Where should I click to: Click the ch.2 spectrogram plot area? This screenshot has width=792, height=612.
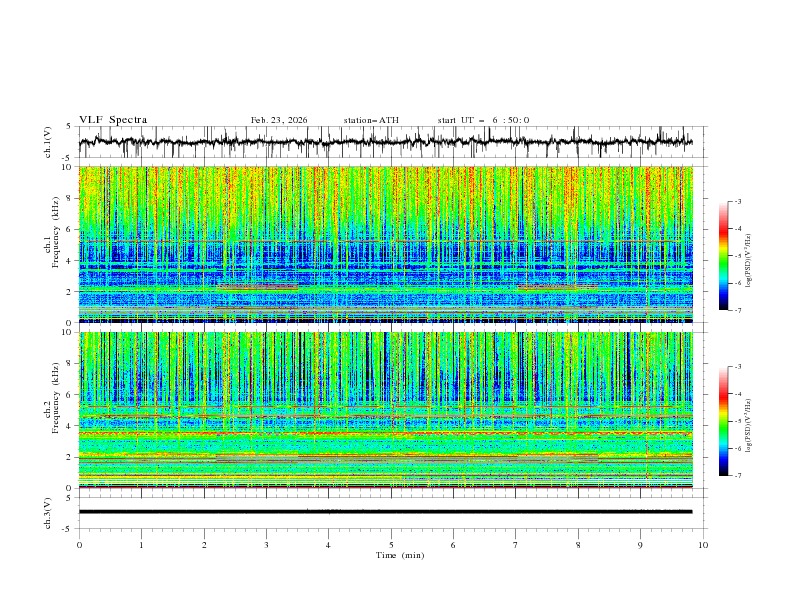click(x=385, y=410)
